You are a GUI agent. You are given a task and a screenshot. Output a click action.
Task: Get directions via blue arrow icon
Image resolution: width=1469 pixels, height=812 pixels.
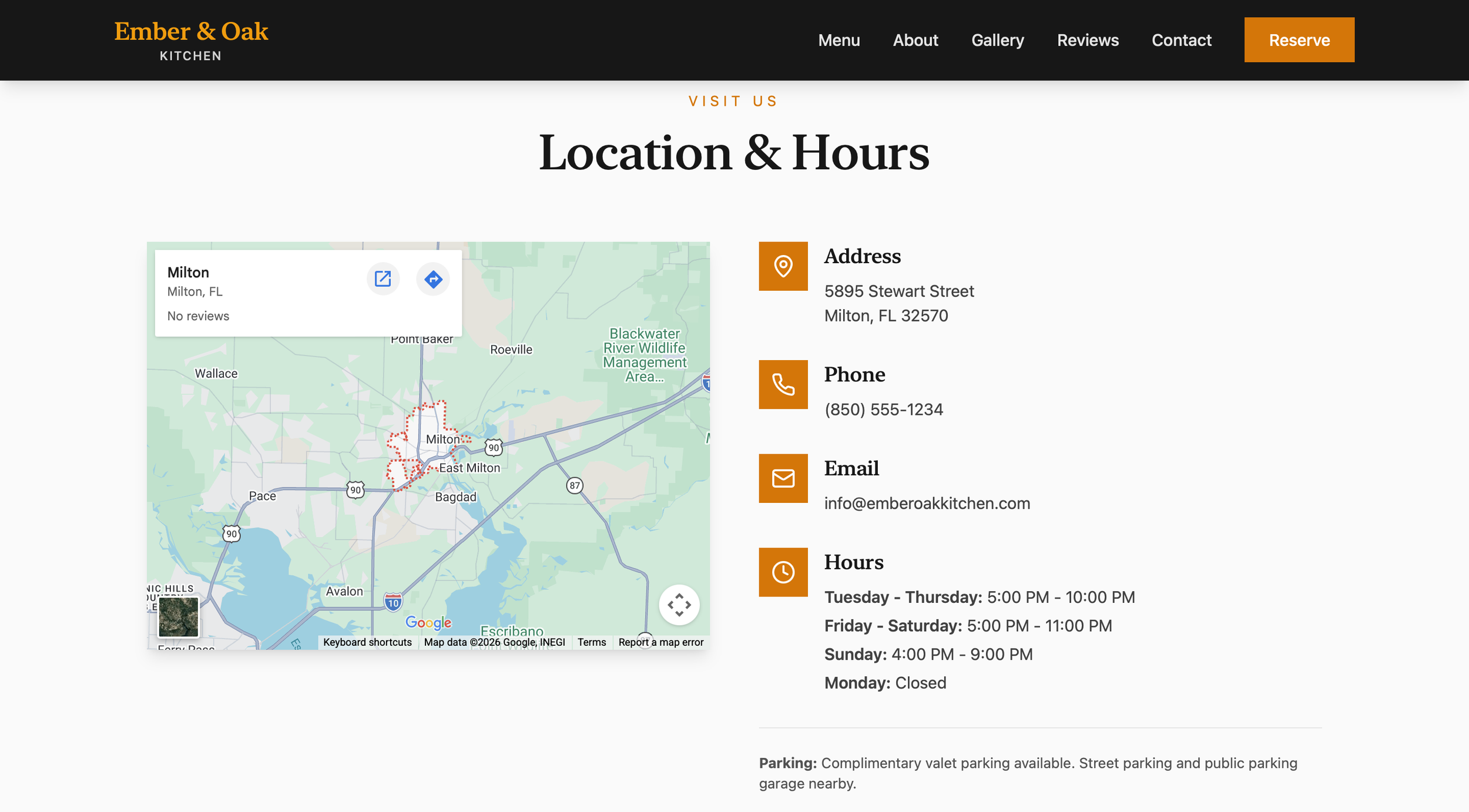pos(433,279)
